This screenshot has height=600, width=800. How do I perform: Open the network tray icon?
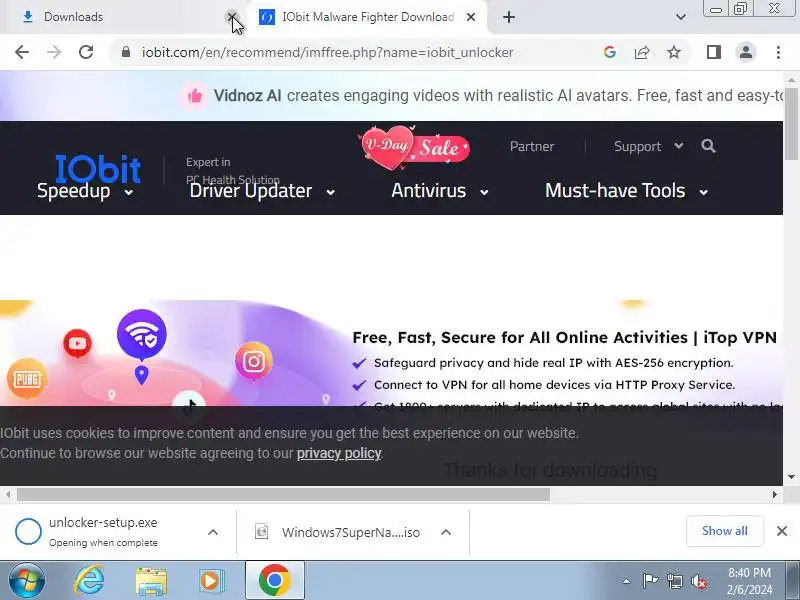coord(674,581)
